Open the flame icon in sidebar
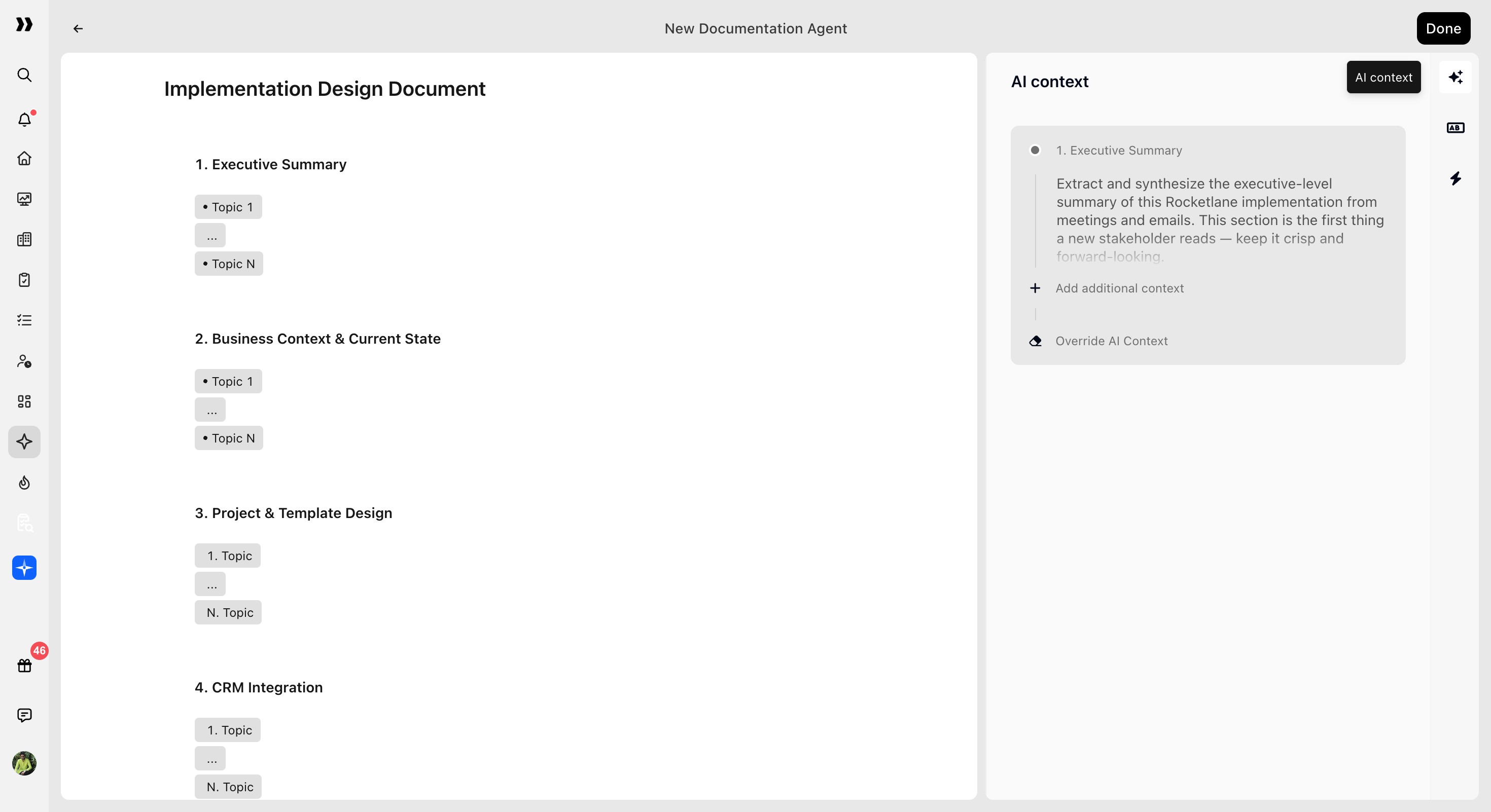Screen dimensions: 1491x812 coord(24,483)
